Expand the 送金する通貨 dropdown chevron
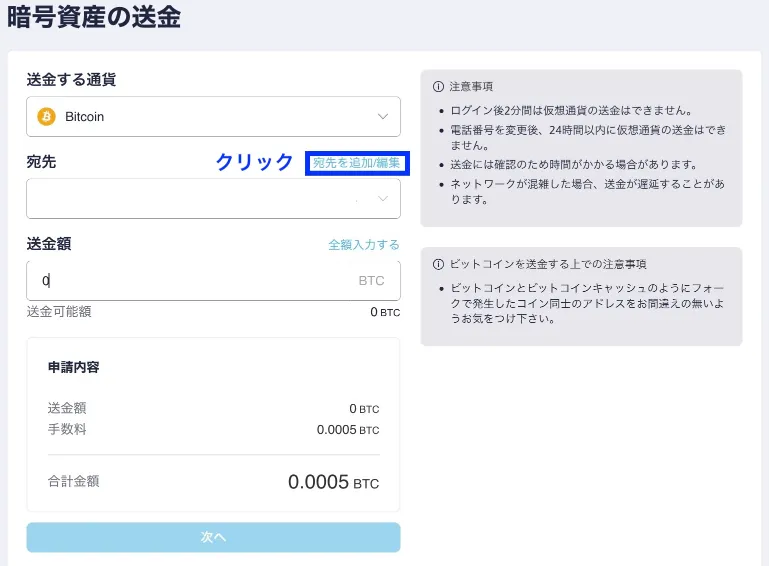Viewport: 769px width, 566px height. (383, 117)
